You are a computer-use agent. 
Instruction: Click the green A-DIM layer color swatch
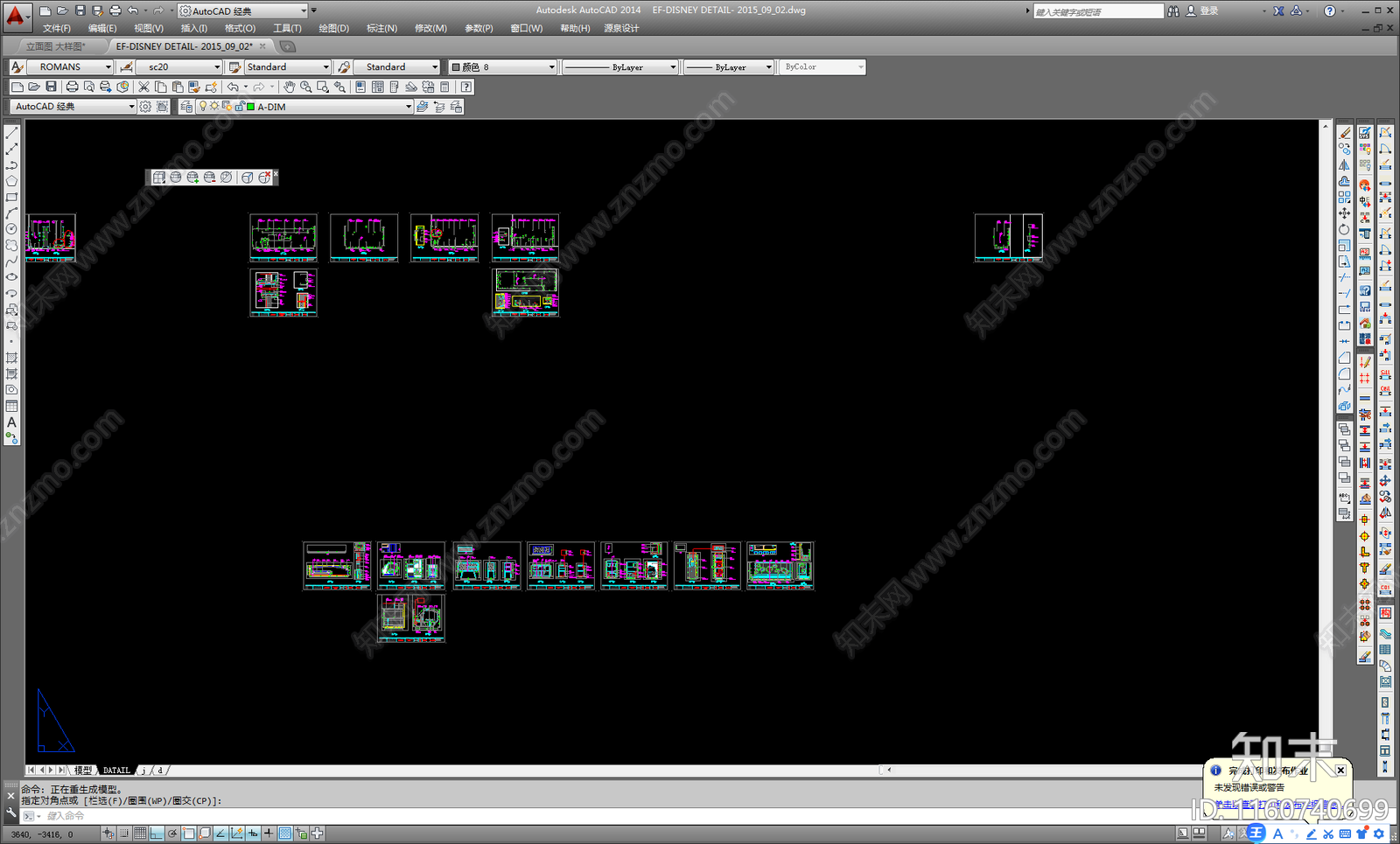pyautogui.click(x=251, y=107)
